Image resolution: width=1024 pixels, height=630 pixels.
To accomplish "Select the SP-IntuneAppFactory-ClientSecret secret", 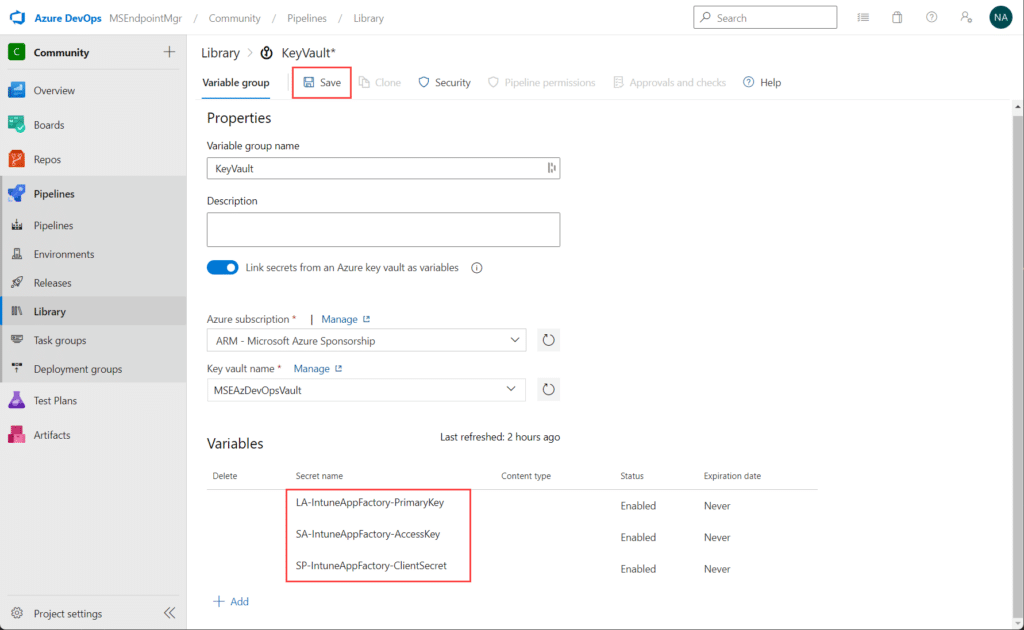I will (x=371, y=565).
